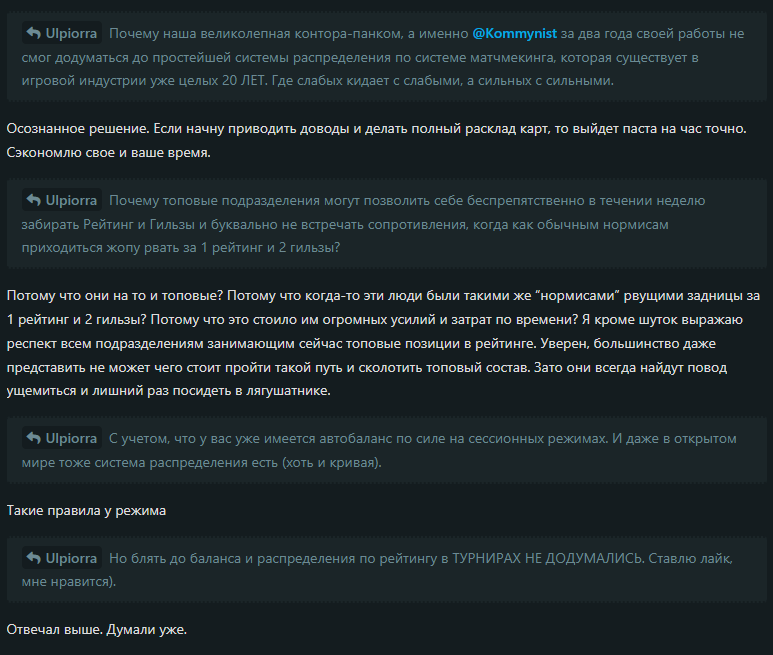
Task: Click reply arrow in quote about автобаланс
Action: tap(34, 438)
